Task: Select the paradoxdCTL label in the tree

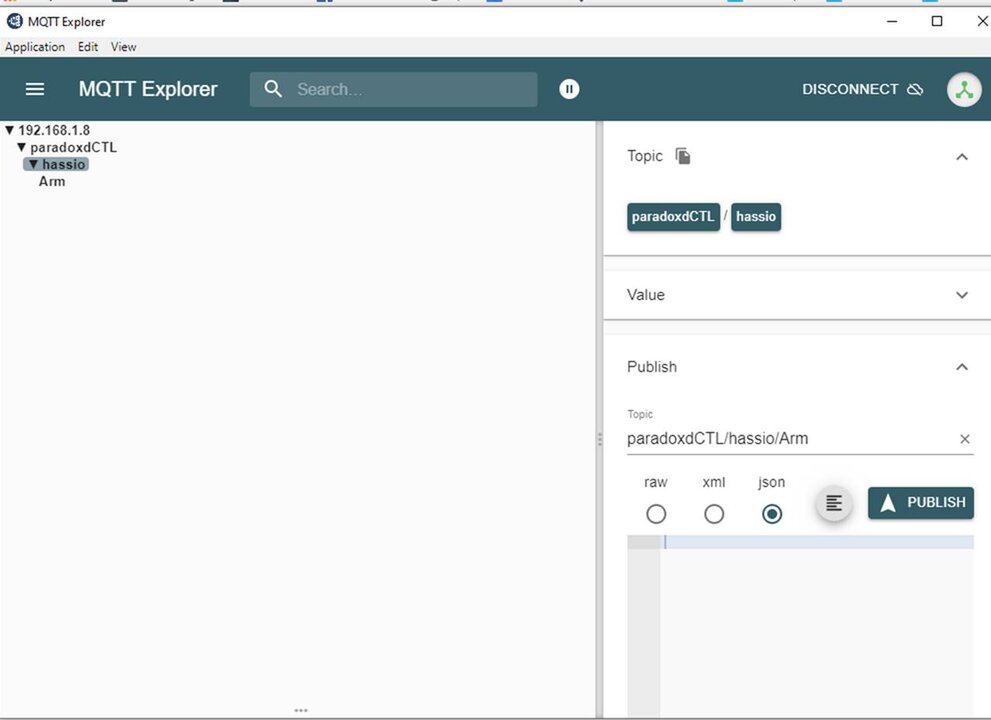Action: point(73,147)
